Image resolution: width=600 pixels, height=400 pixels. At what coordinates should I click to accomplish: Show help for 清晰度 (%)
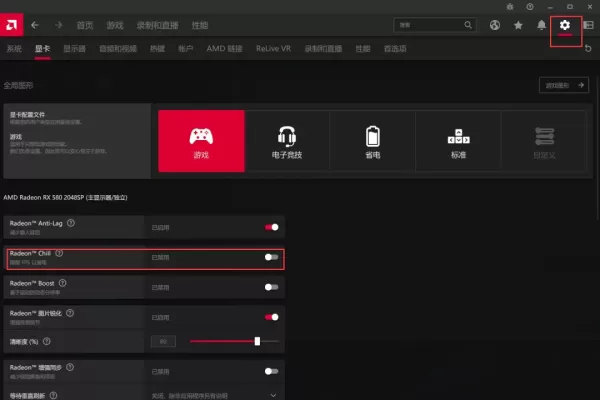[46, 341]
